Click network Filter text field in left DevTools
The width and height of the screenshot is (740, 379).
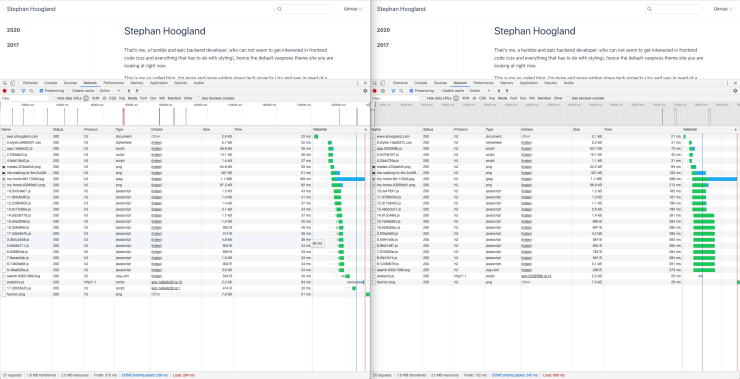(25, 98)
